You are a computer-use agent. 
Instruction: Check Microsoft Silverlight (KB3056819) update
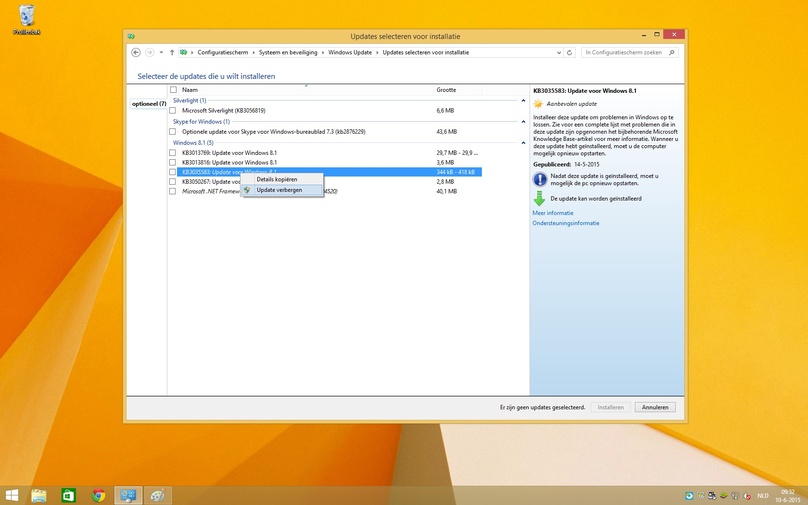click(x=173, y=110)
